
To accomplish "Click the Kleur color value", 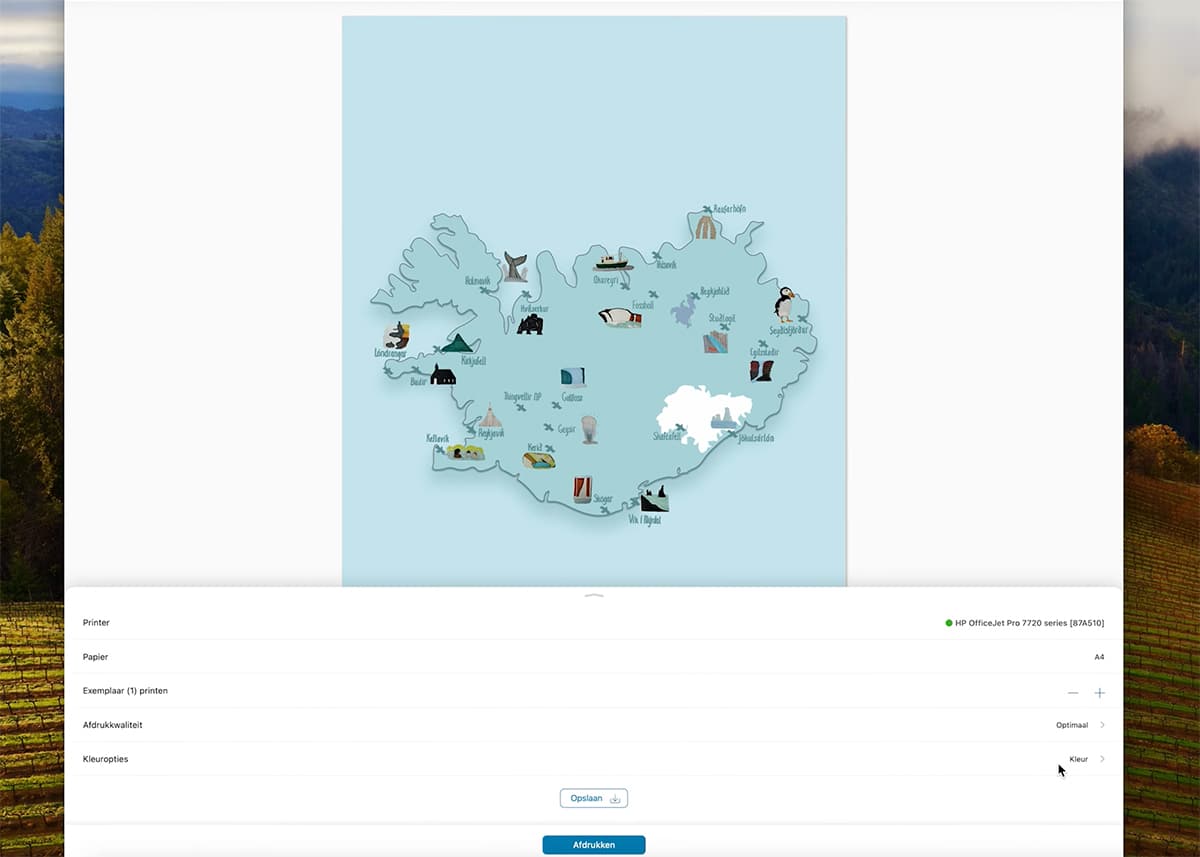I will pos(1079,759).
